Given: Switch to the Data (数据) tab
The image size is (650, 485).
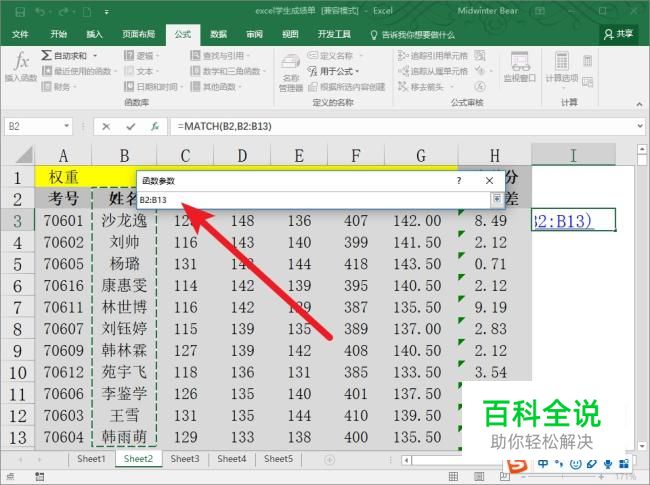Looking at the screenshot, I should point(218,34).
